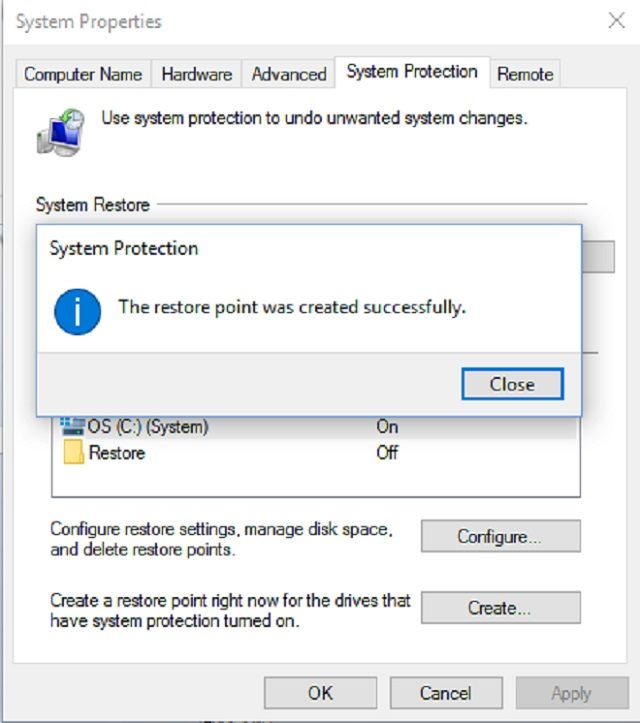Click the System Protection monitor shield icon

pyautogui.click(x=61, y=132)
